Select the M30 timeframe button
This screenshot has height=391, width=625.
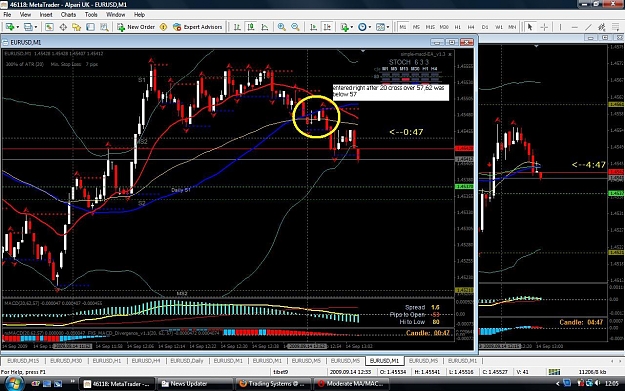pos(444,27)
